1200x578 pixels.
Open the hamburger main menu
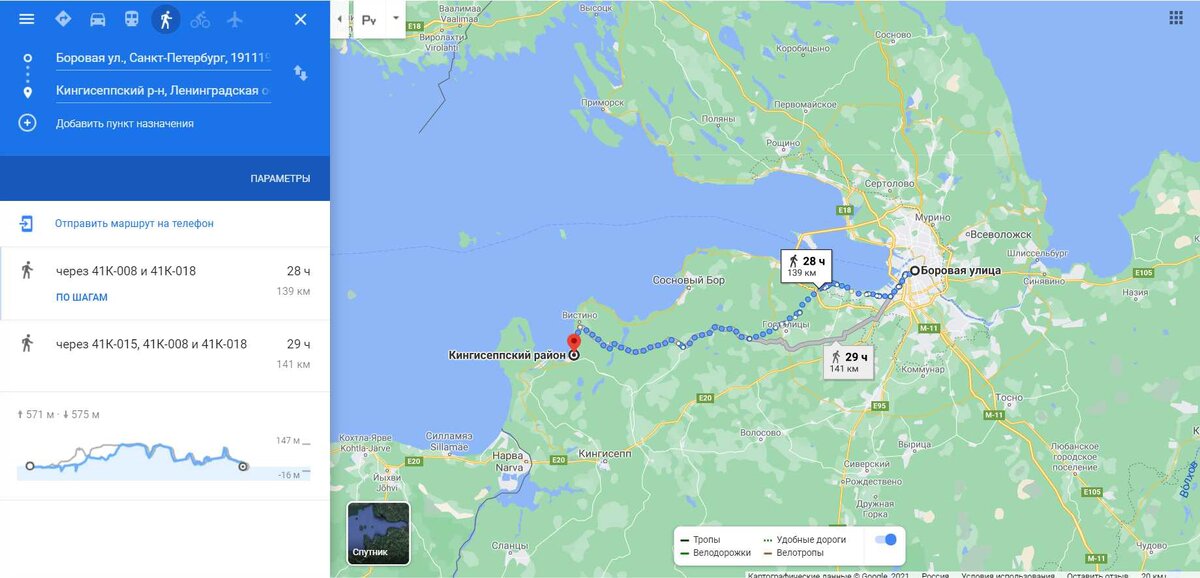point(27,19)
